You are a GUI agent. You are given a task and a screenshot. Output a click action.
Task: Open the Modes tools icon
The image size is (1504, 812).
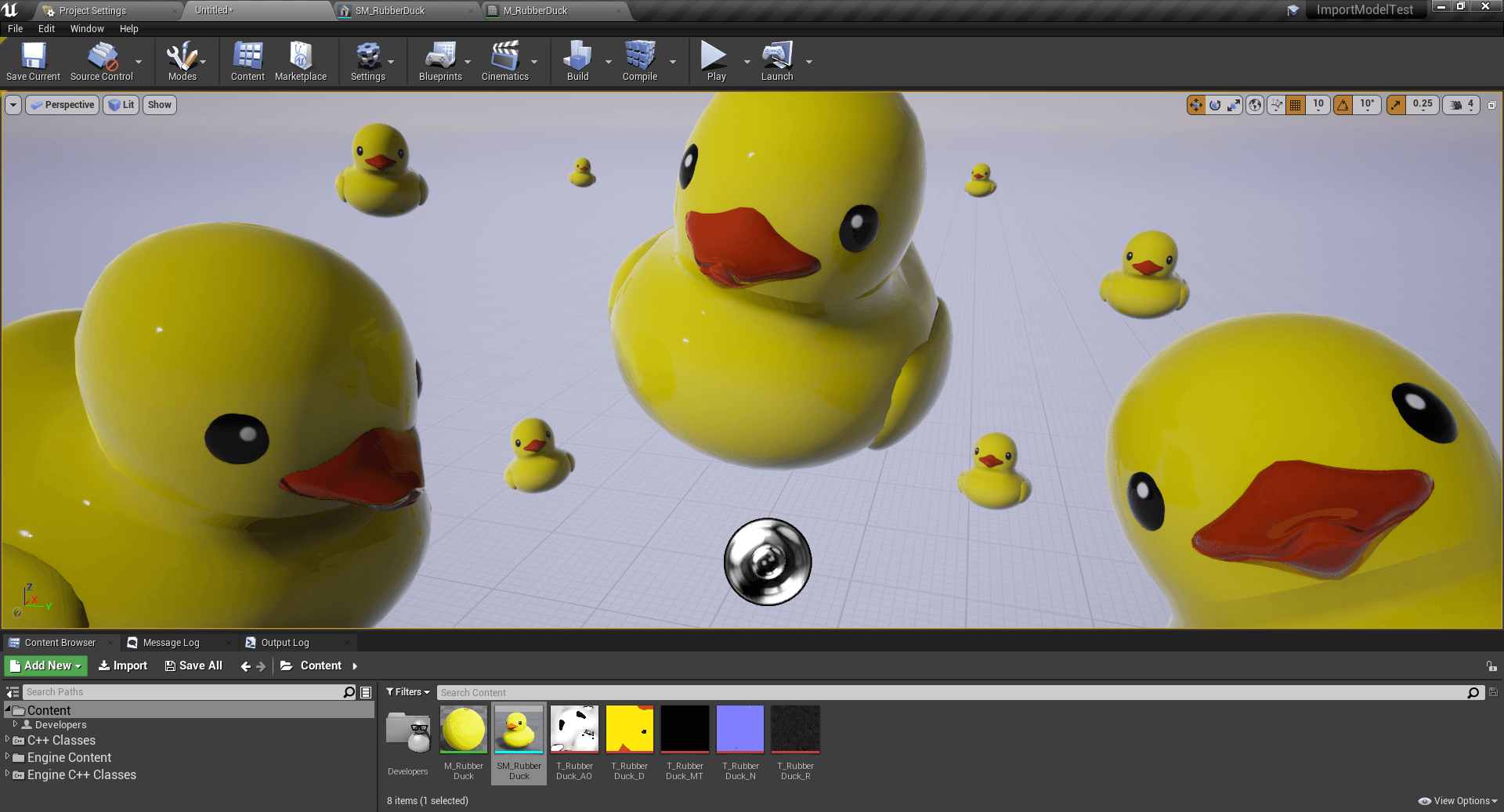coord(182,56)
